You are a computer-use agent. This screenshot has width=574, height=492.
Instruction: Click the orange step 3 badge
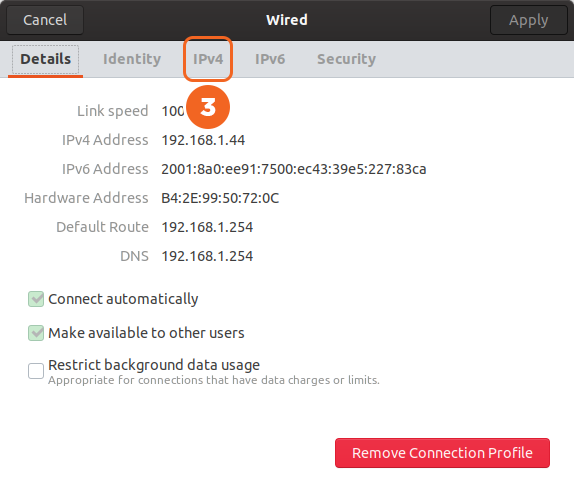pyautogui.click(x=208, y=107)
